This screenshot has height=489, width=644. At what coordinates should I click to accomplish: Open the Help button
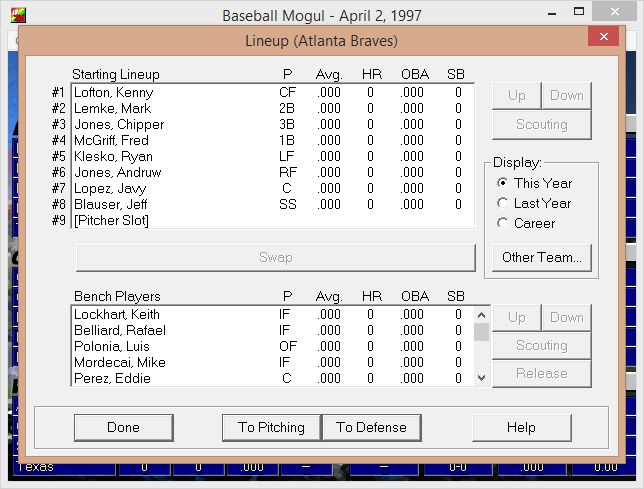tap(521, 427)
